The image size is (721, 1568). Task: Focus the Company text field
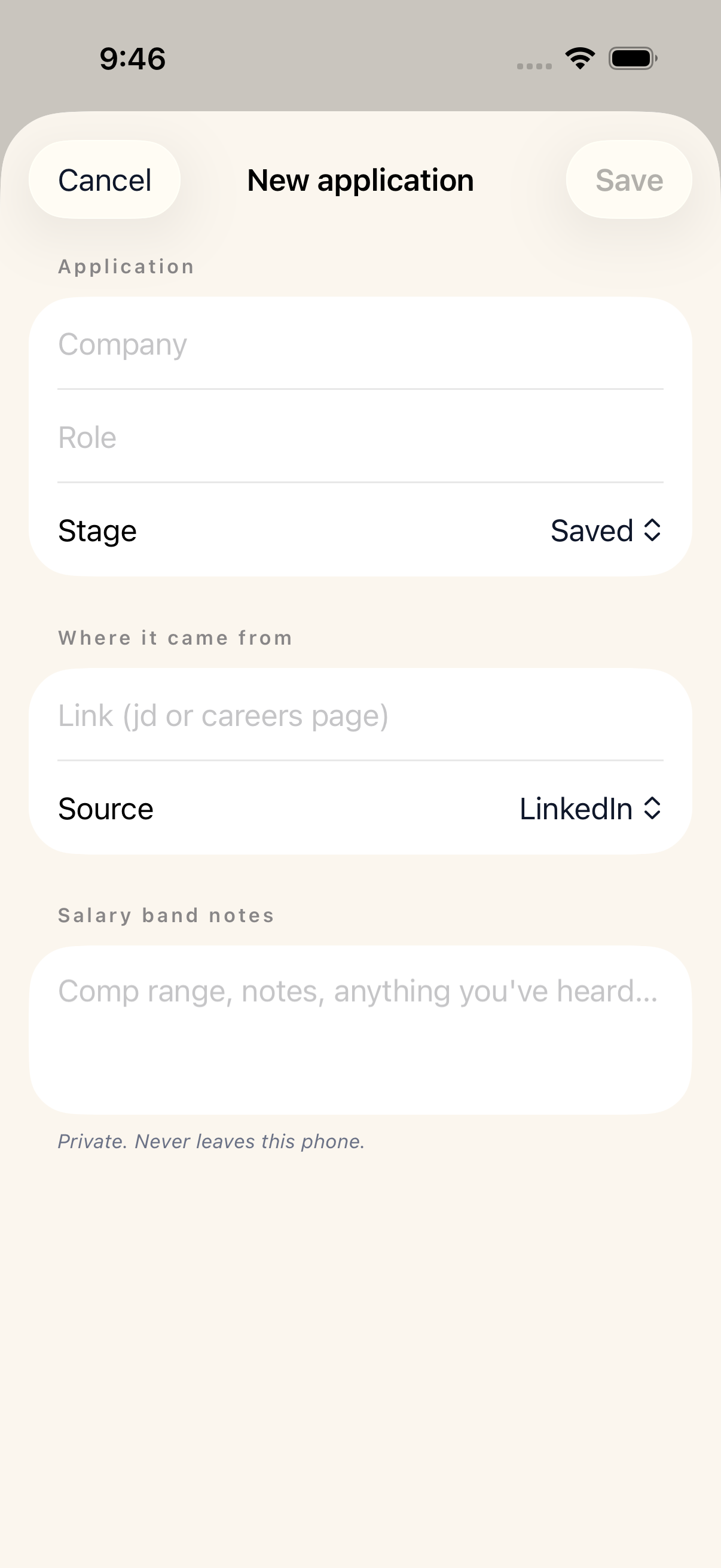(360, 344)
